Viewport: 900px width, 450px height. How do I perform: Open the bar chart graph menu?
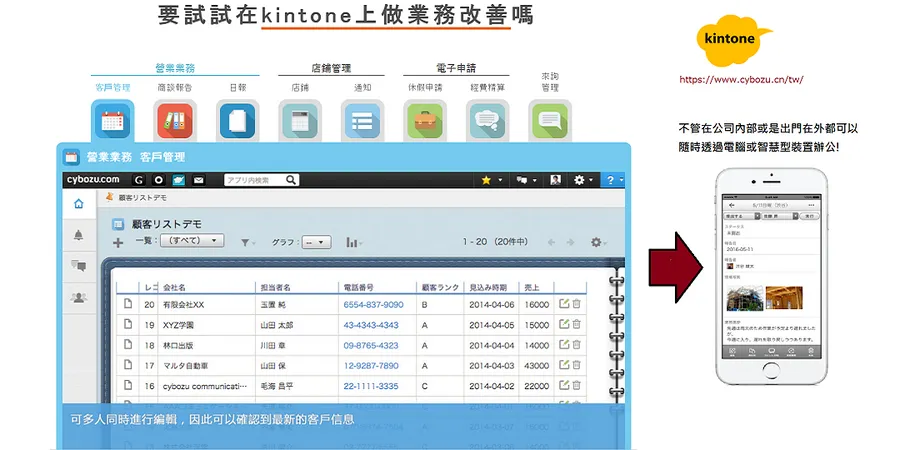pos(354,243)
